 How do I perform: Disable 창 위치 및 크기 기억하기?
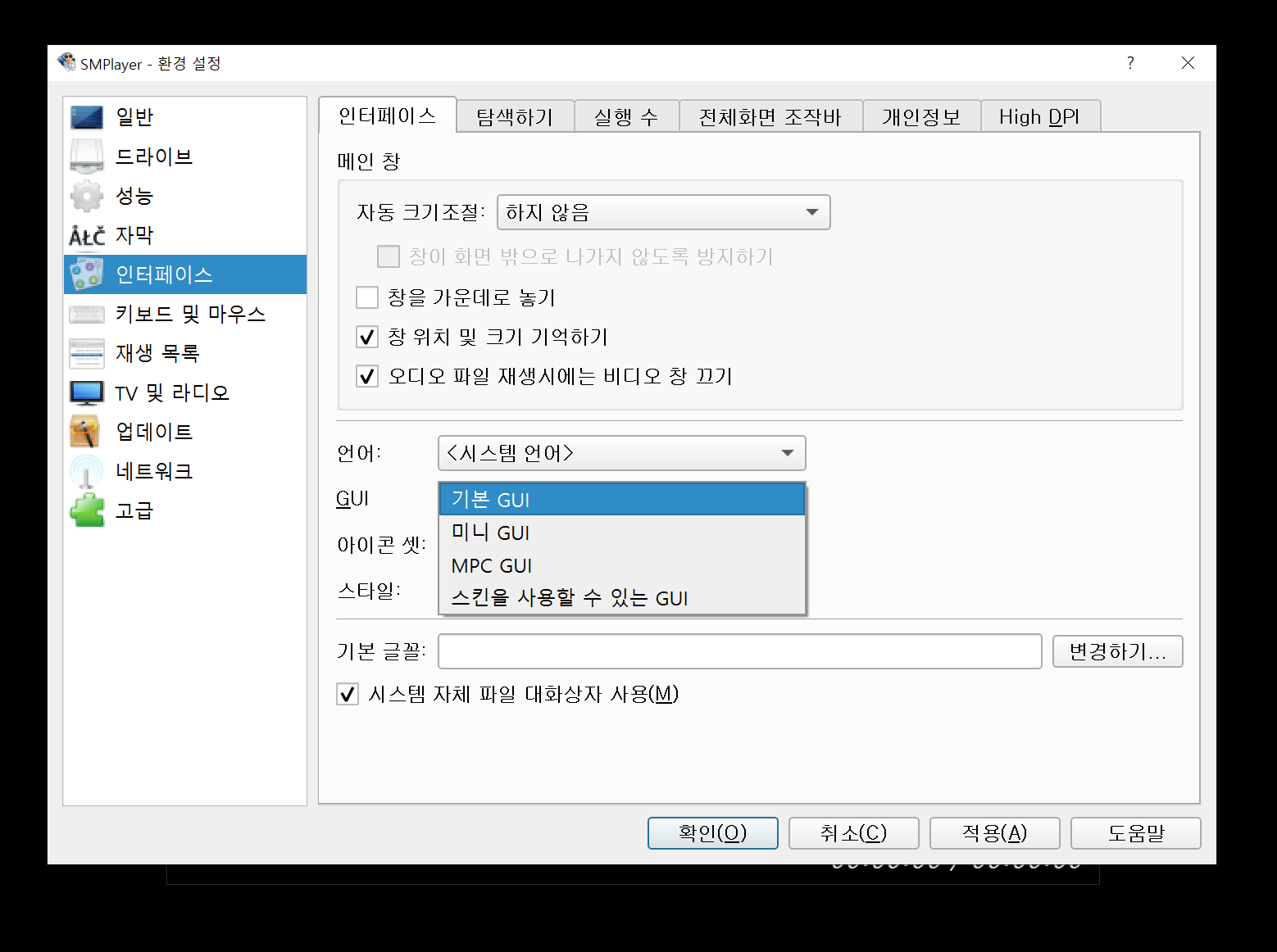[x=366, y=337]
